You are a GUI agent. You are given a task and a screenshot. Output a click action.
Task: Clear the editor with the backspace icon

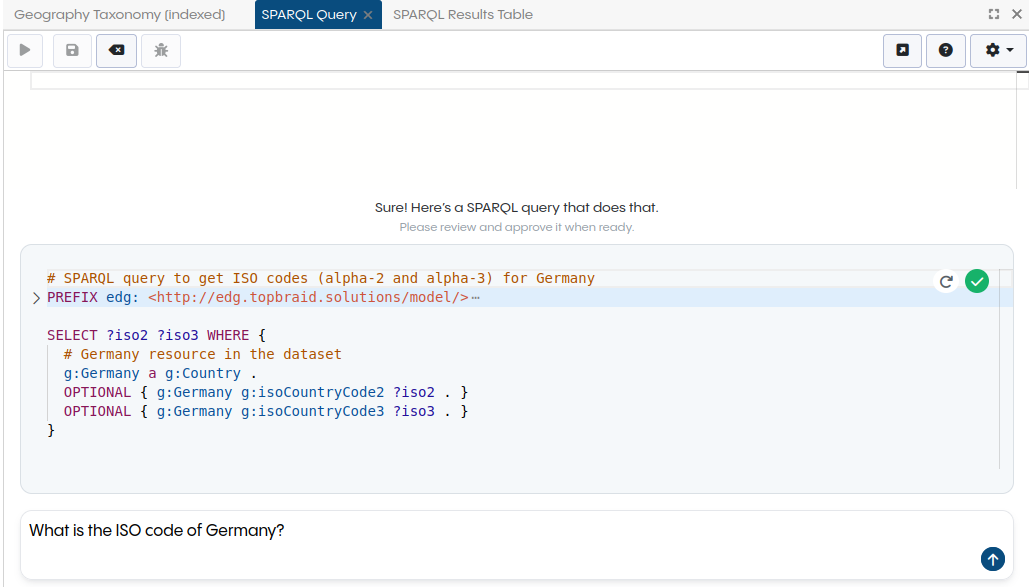pos(116,50)
